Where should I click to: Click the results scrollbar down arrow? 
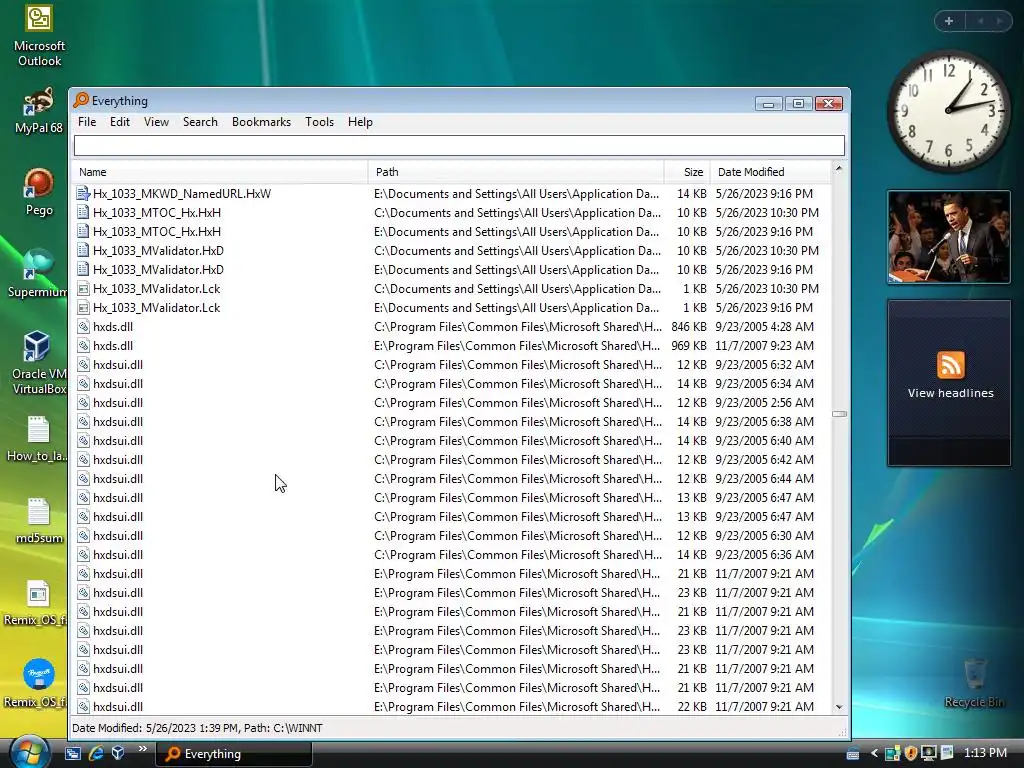point(839,707)
